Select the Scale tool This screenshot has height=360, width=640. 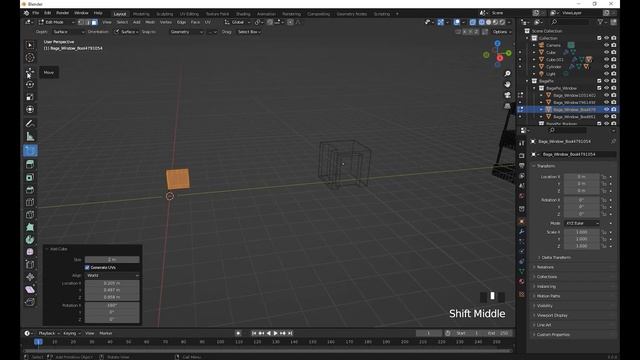[x=30, y=97]
